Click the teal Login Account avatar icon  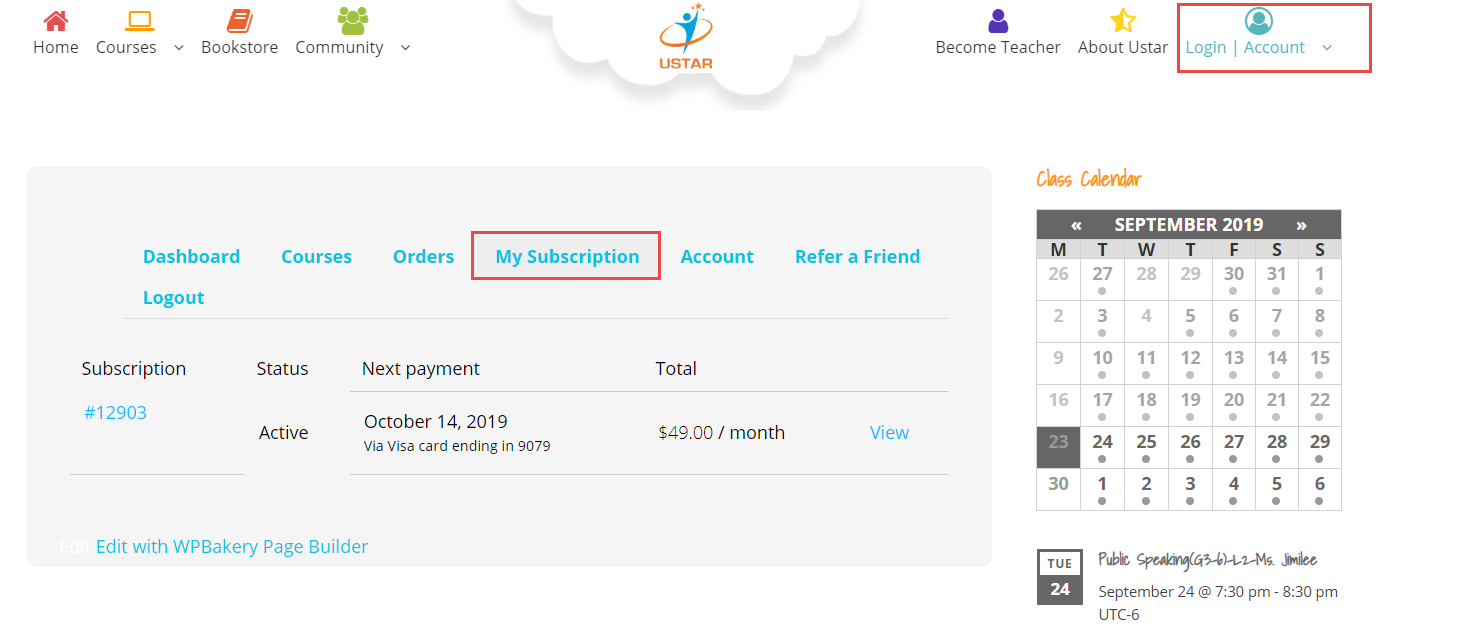coord(1258,21)
